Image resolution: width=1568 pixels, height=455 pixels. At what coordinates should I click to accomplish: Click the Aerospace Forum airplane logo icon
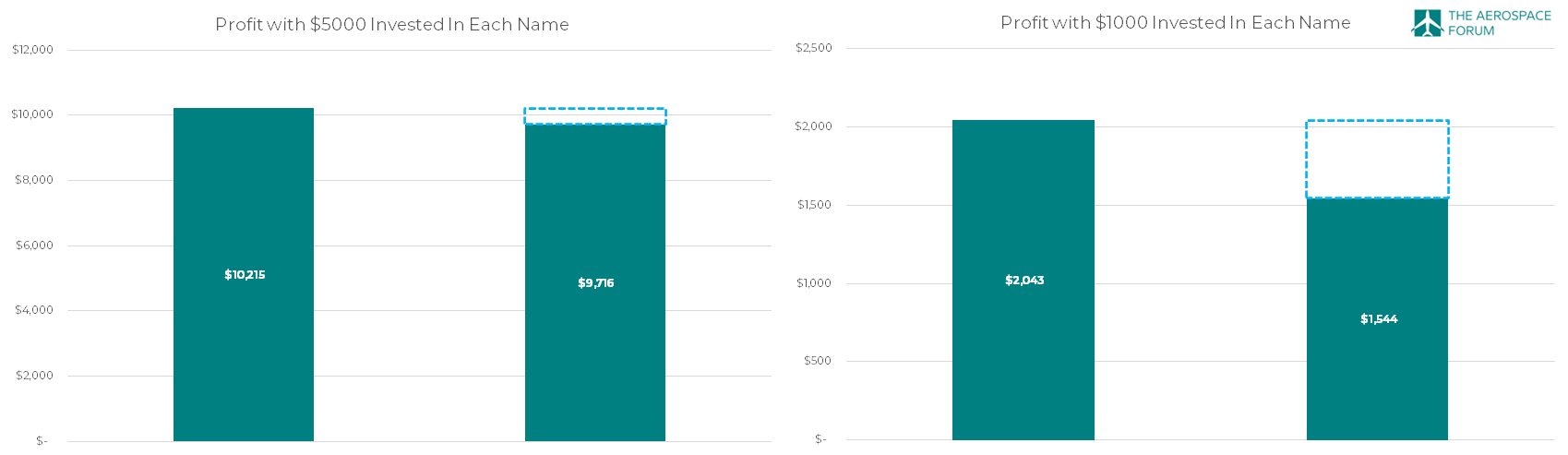[x=1427, y=23]
